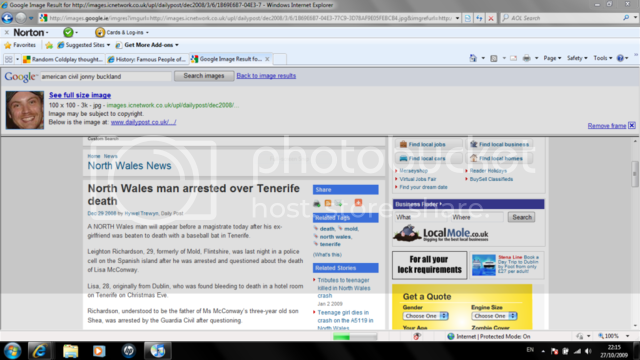Click the Search images button
This screenshot has height=360, width=640.
click(204, 76)
